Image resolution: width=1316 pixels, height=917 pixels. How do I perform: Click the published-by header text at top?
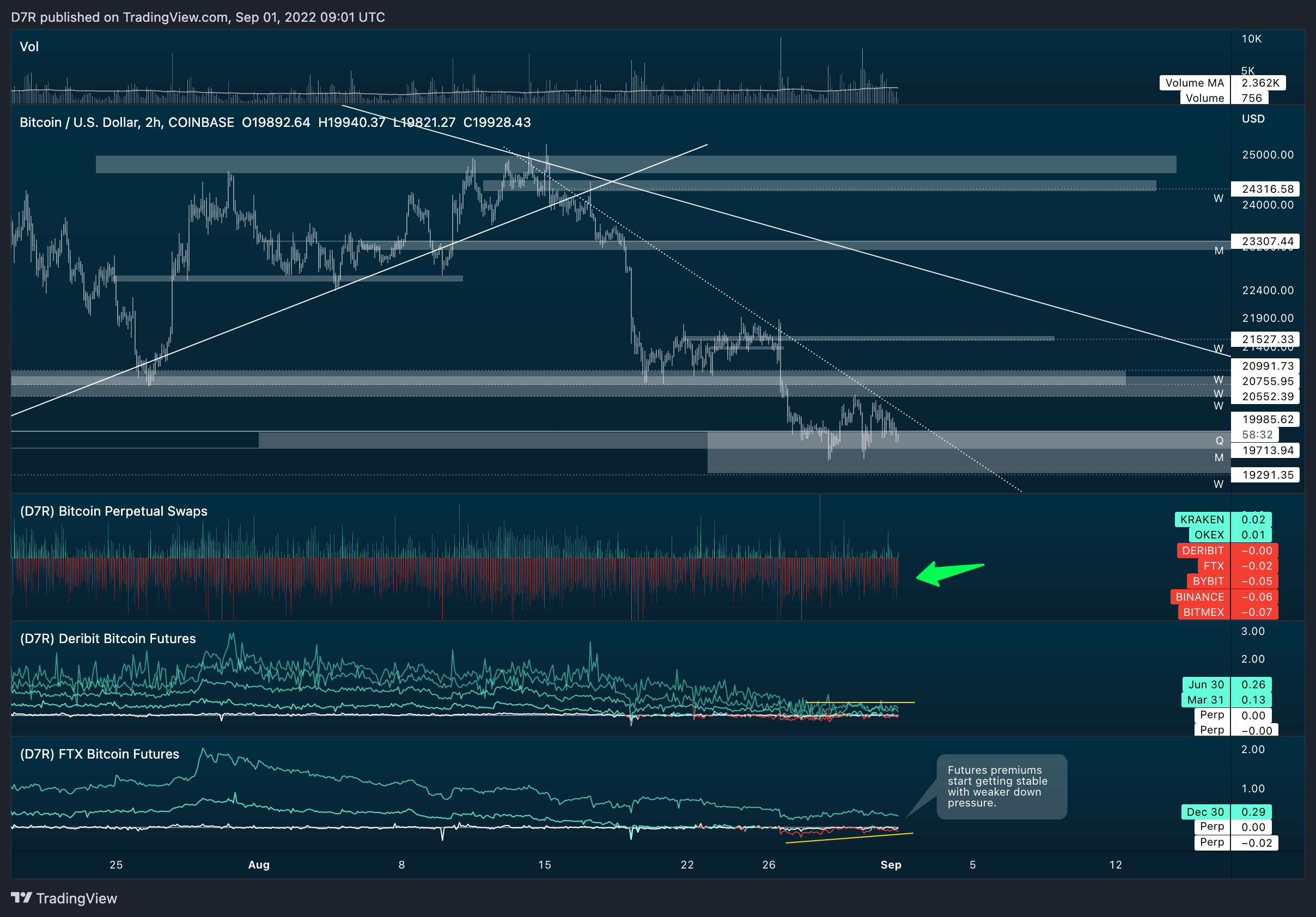click(198, 17)
